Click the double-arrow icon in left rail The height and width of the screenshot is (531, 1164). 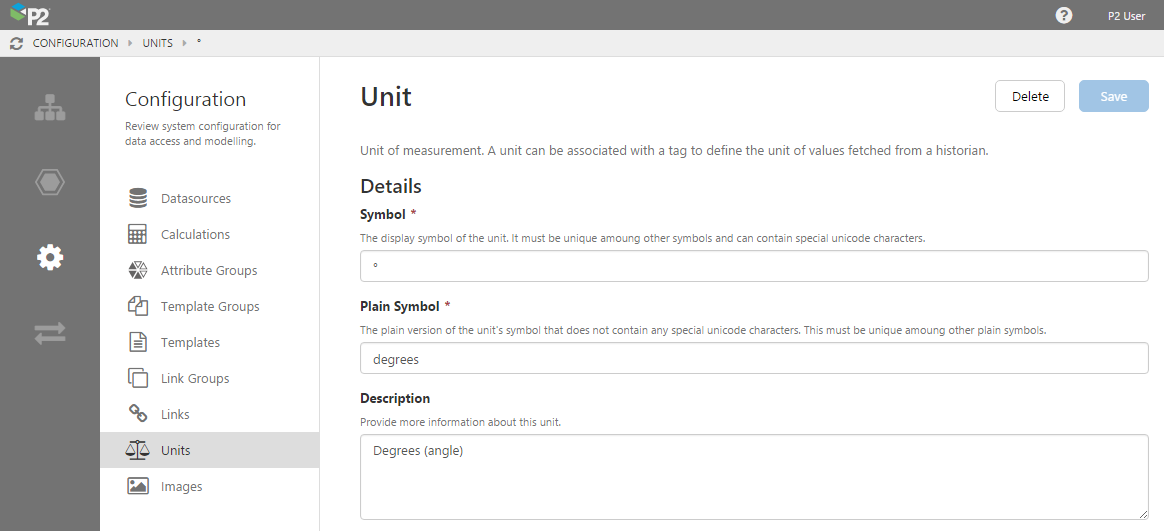(x=50, y=333)
